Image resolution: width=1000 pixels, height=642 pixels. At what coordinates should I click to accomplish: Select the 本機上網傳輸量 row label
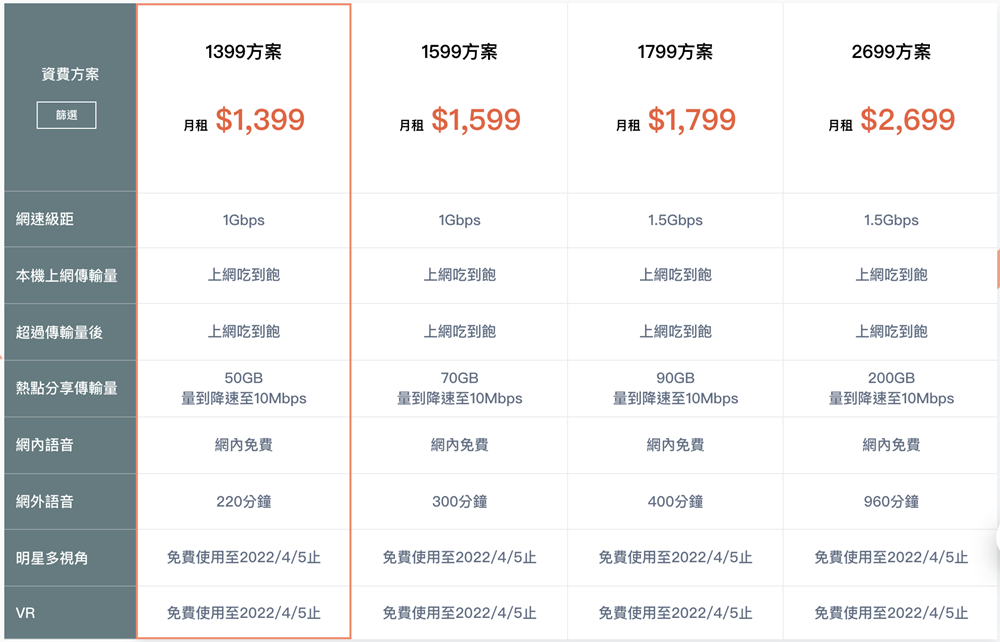[x=67, y=276]
